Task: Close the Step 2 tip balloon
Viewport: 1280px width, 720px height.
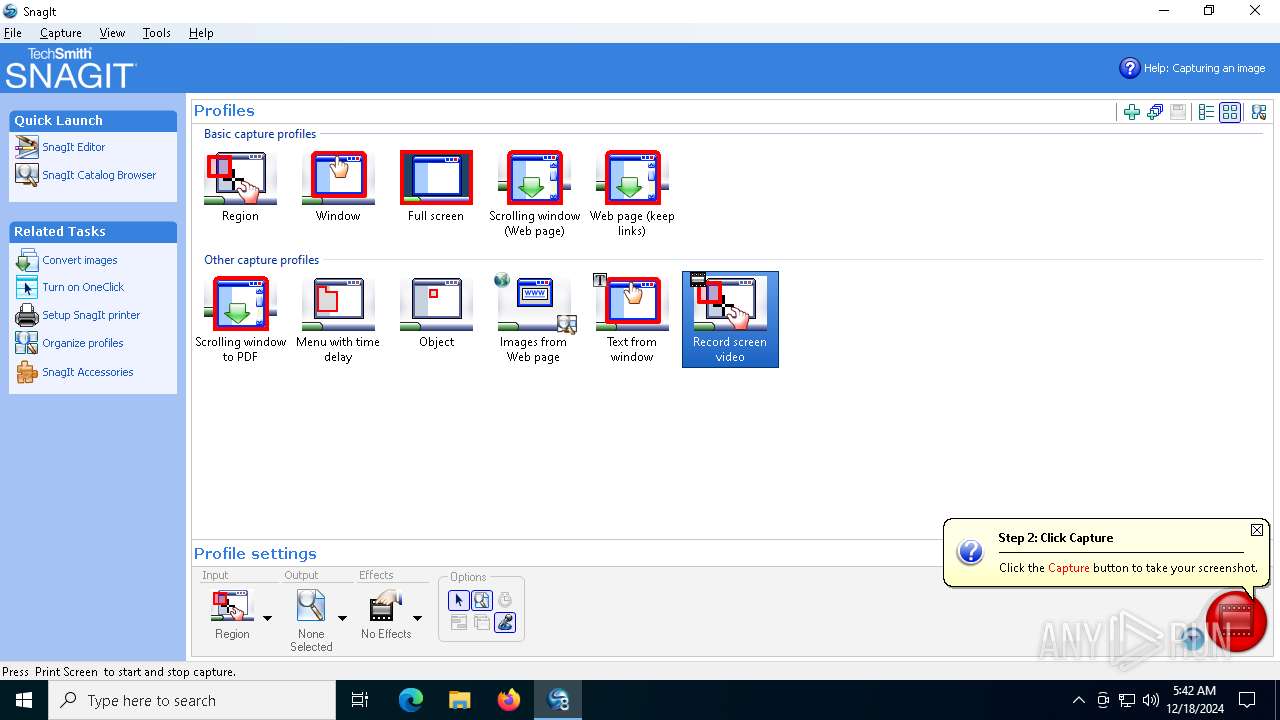Action: 1257,530
